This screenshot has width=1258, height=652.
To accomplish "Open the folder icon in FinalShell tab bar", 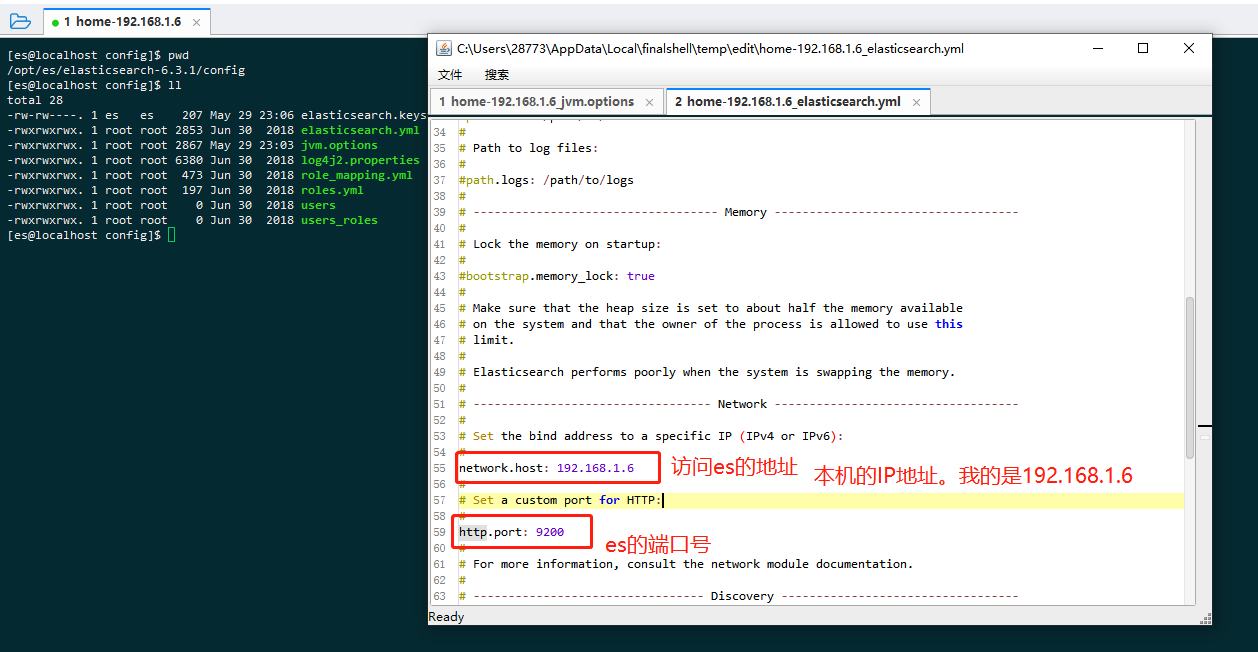I will click(x=20, y=21).
